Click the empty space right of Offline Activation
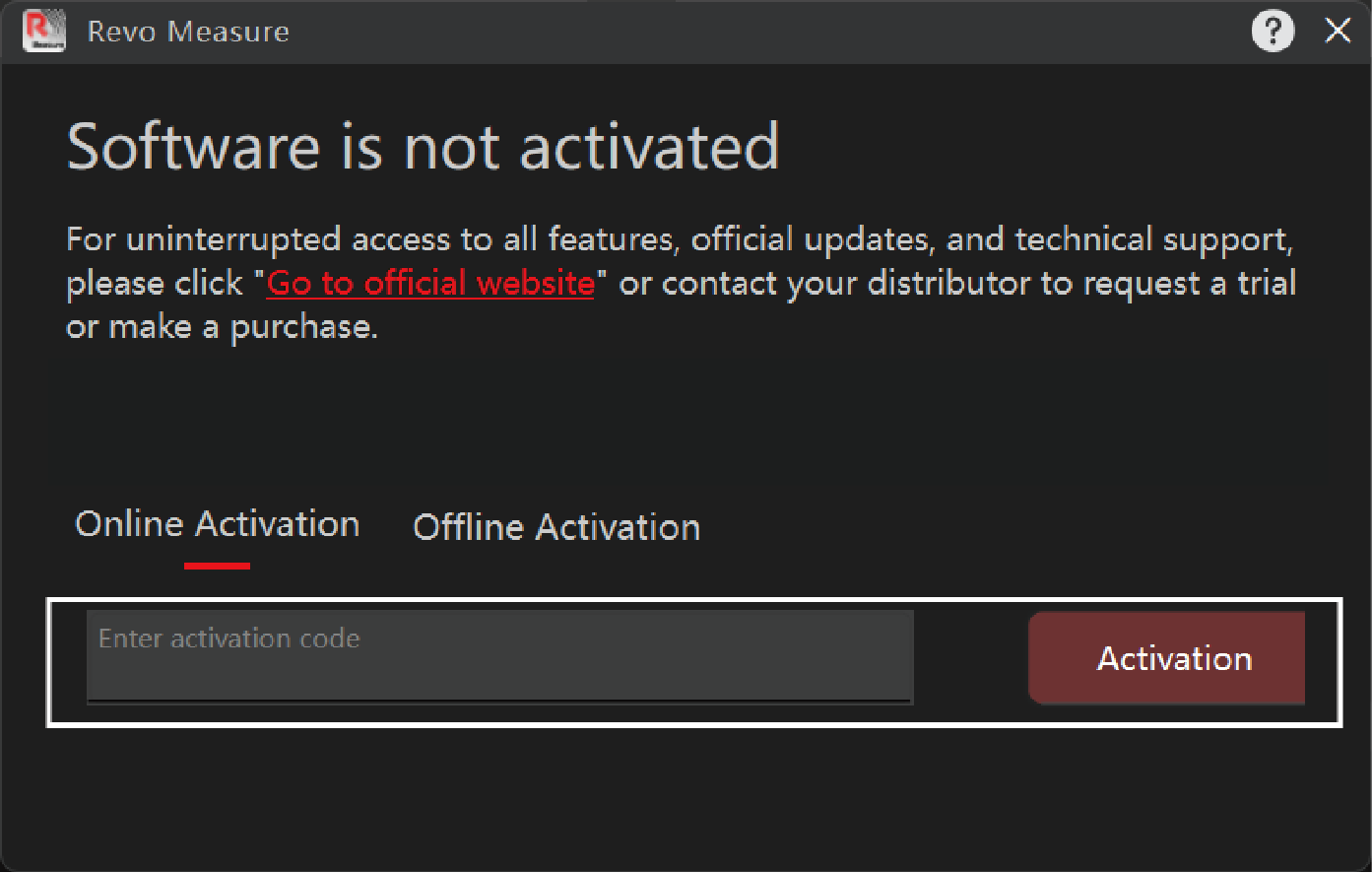 pyautogui.click(x=985, y=528)
